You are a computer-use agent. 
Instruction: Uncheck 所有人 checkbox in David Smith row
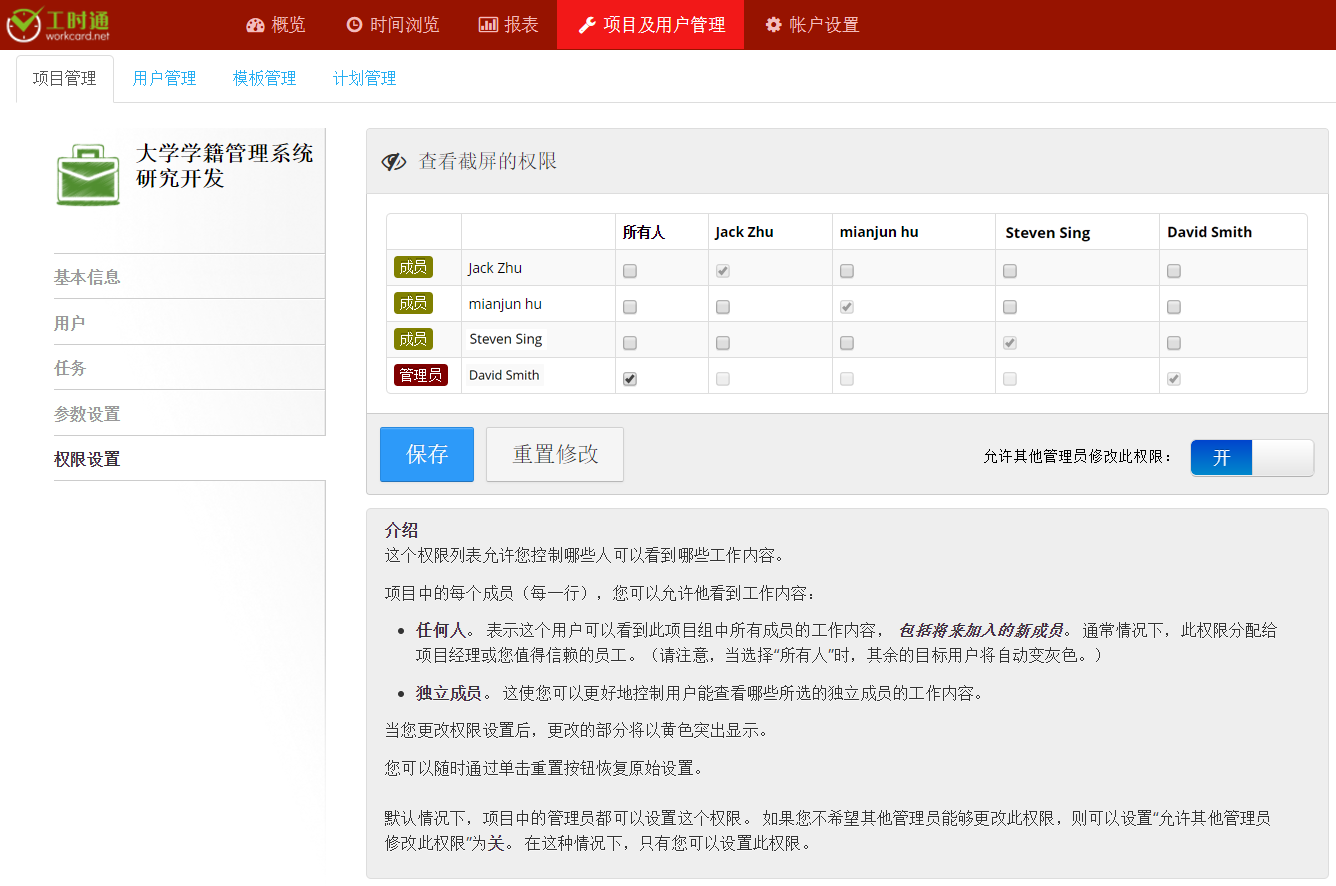[x=630, y=379]
